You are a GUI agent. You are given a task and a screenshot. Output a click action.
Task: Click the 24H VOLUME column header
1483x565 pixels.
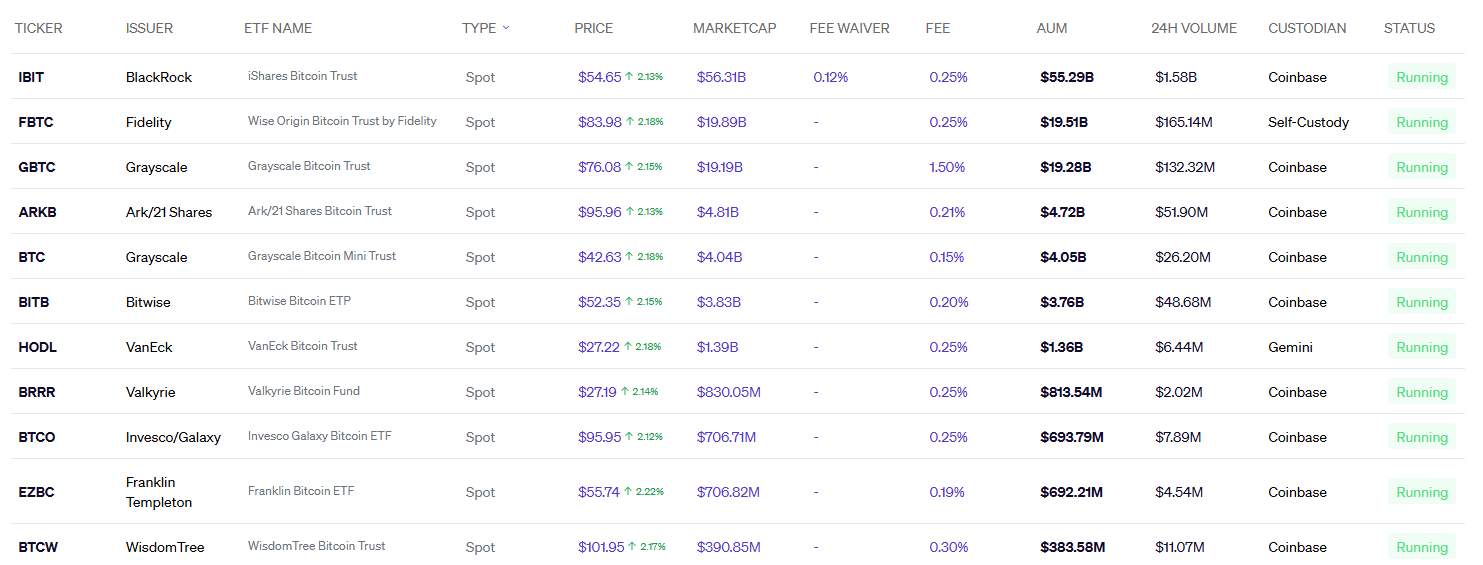1193,28
